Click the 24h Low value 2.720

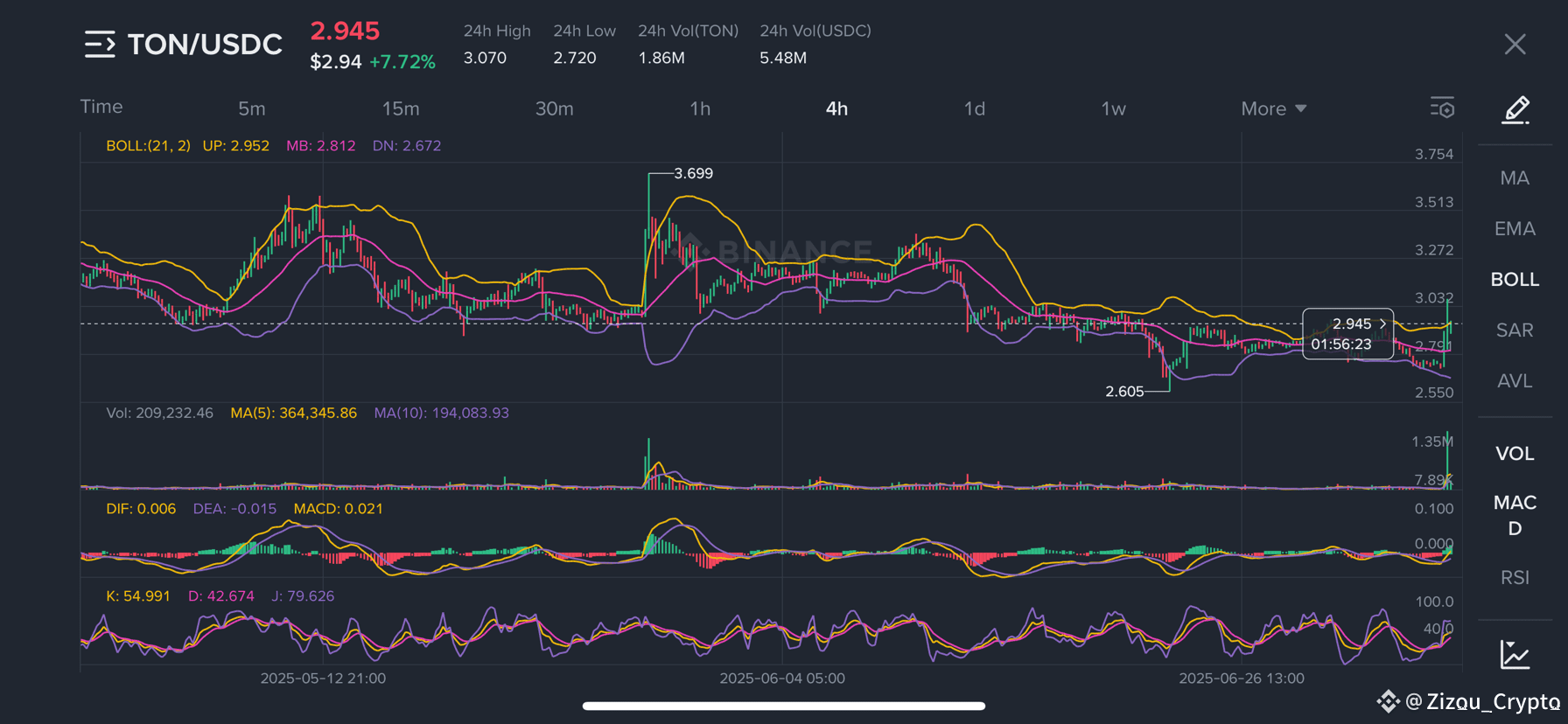tap(575, 58)
